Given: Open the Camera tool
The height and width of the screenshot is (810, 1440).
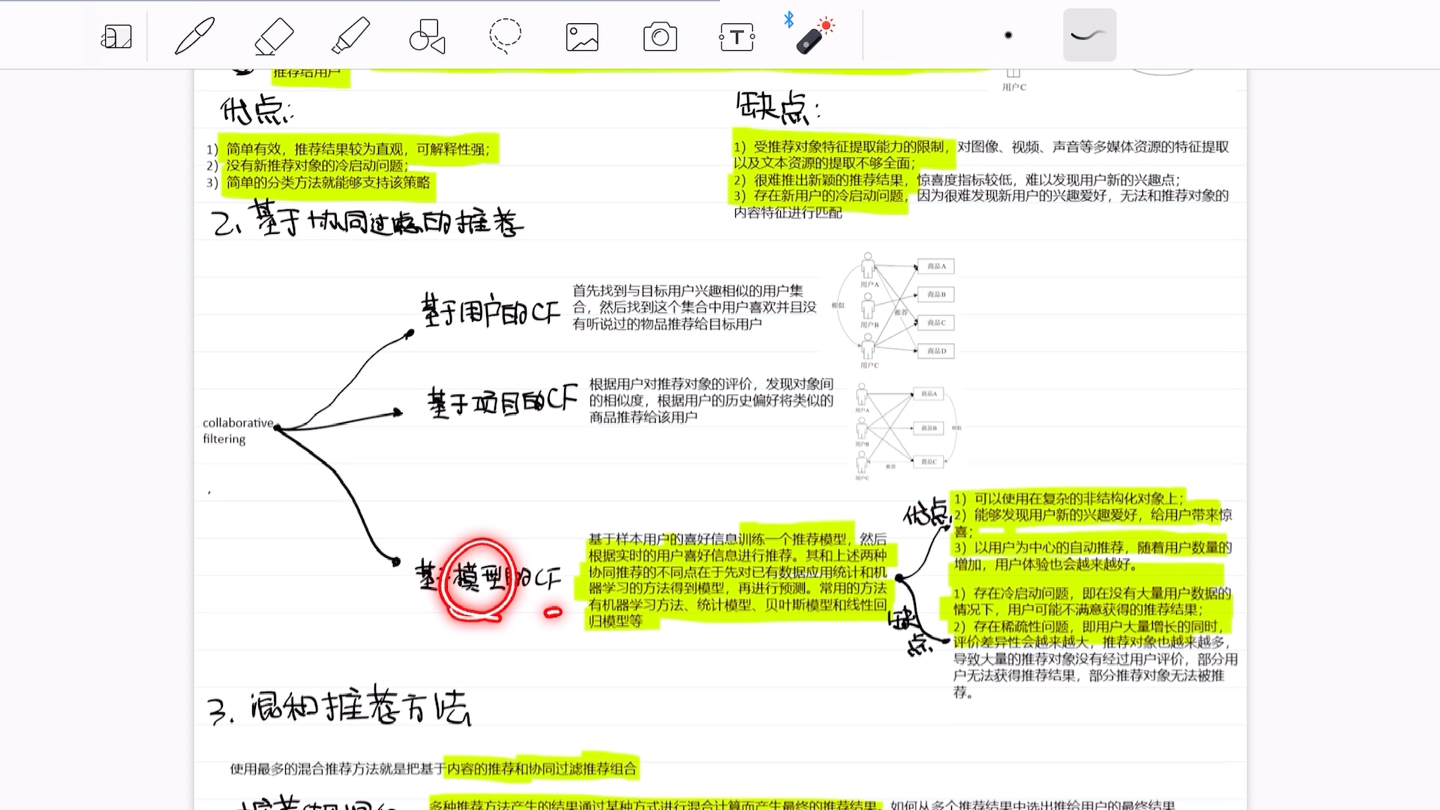Looking at the screenshot, I should [660, 37].
